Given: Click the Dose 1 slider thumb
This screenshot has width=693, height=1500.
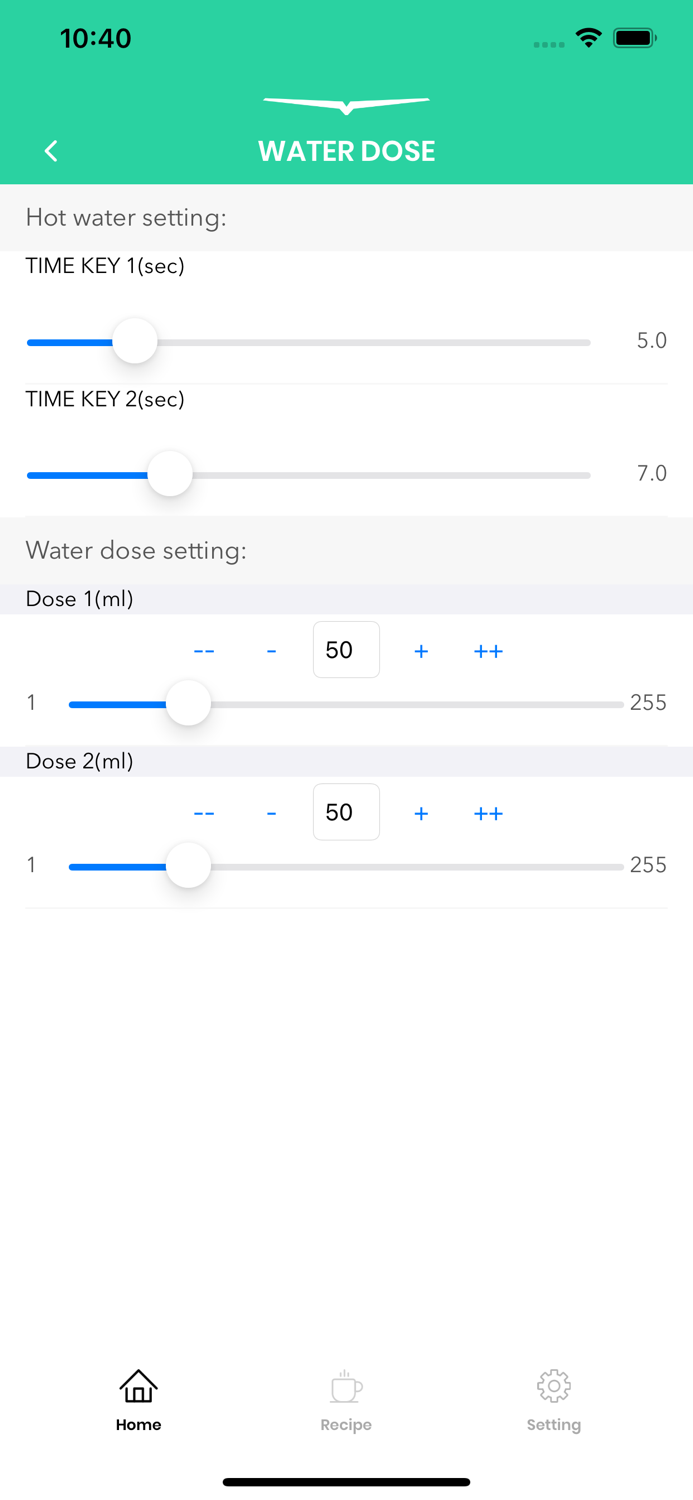Looking at the screenshot, I should click(x=188, y=704).
